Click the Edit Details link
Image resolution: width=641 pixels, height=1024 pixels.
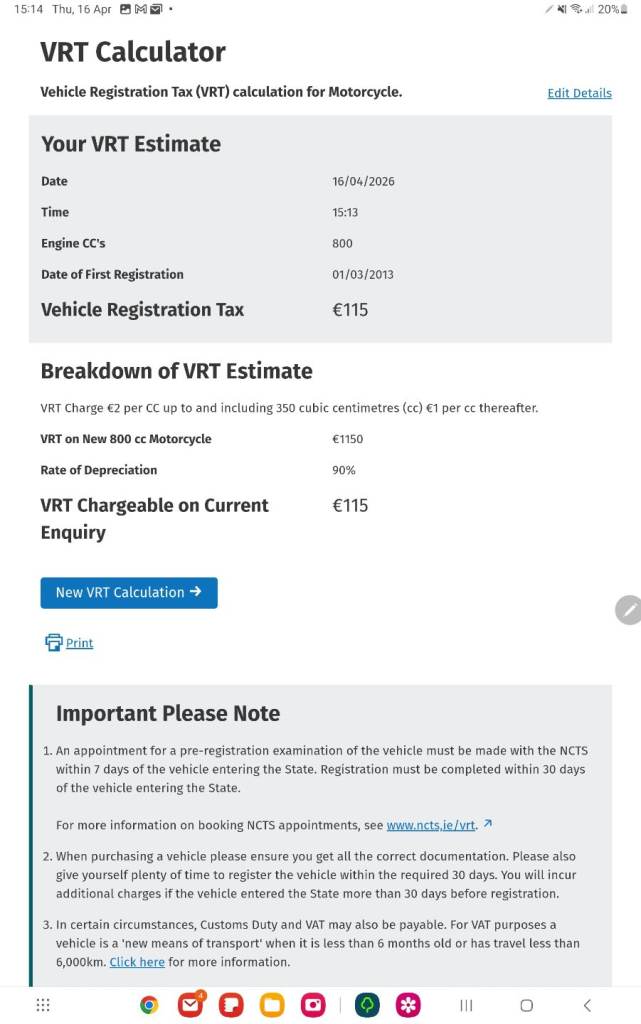(x=579, y=93)
